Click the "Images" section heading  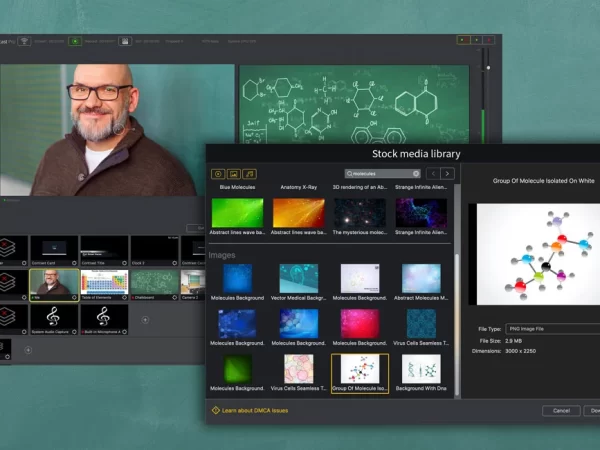click(222, 255)
